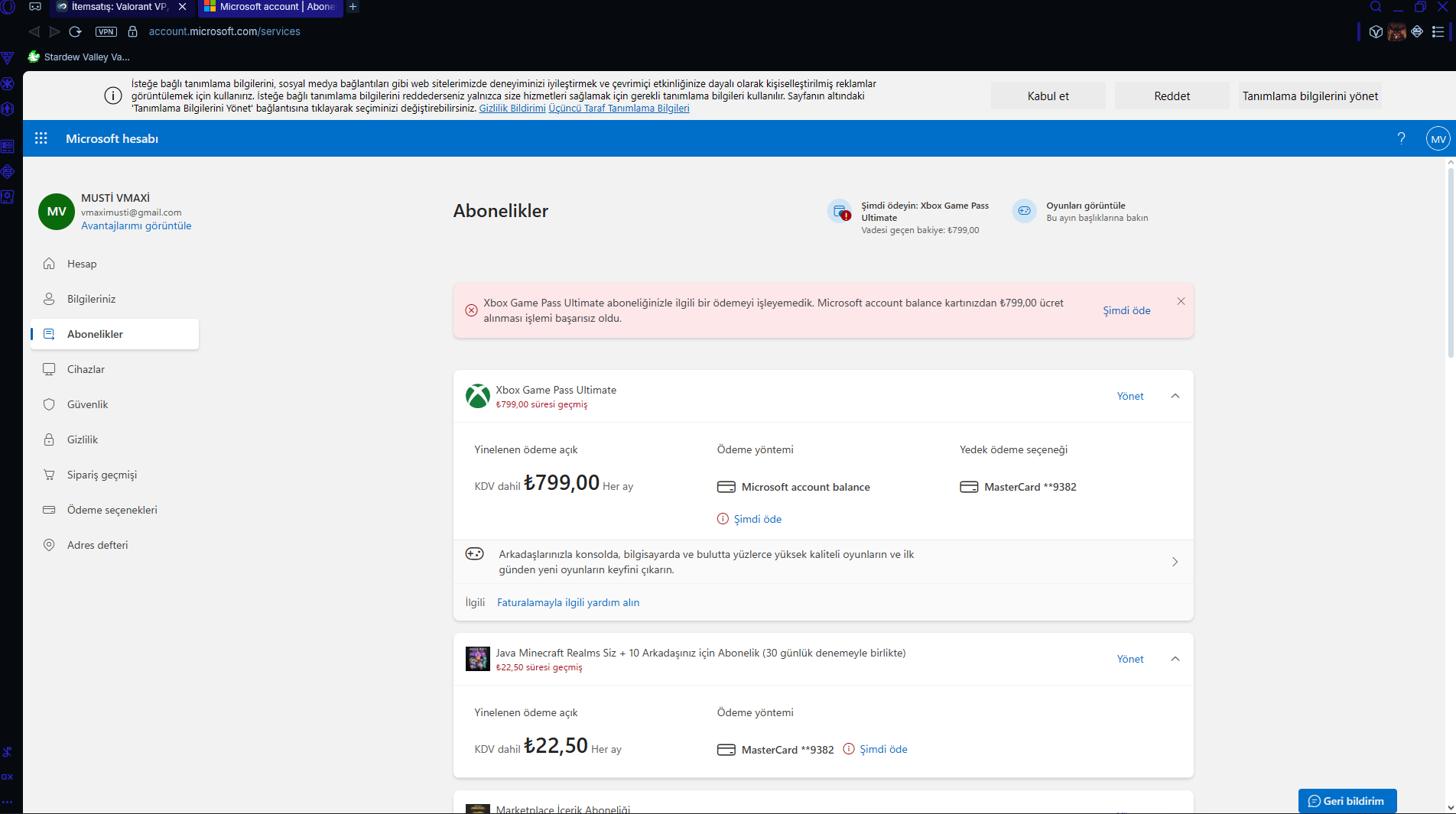Go back with the browser back arrow

(34, 31)
